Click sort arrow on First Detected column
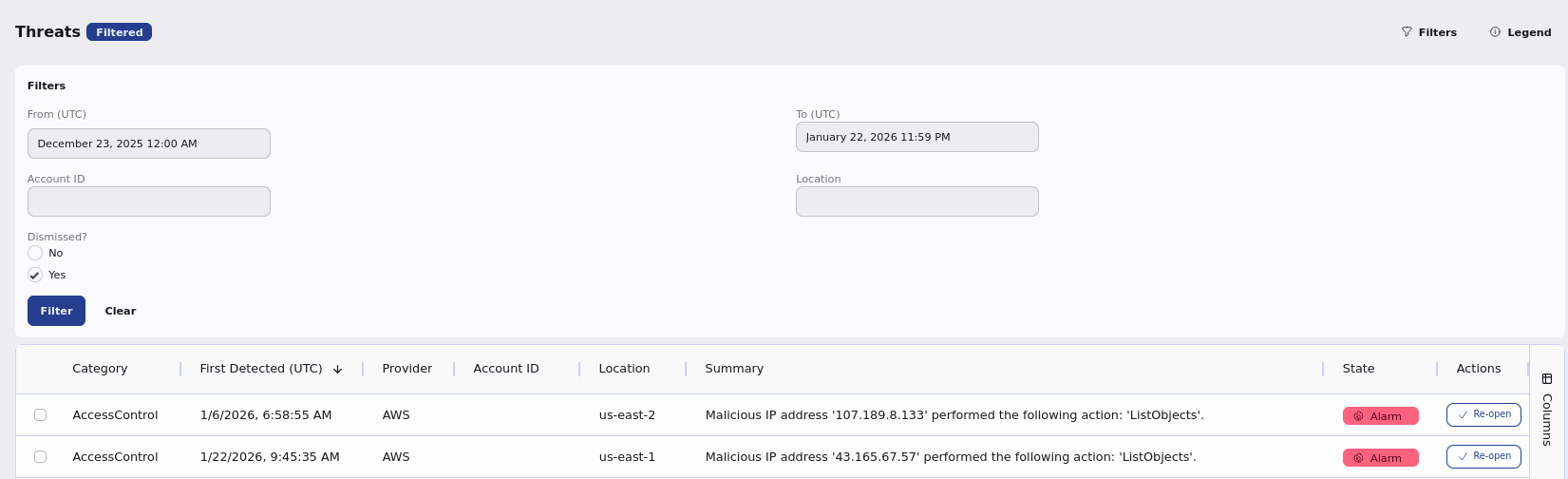 [x=337, y=370]
